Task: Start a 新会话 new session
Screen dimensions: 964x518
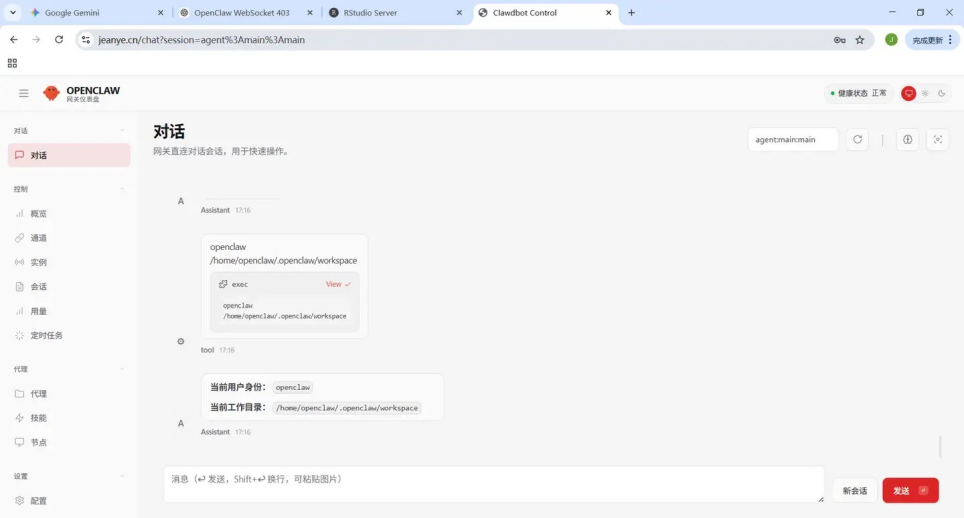Action: pos(855,490)
